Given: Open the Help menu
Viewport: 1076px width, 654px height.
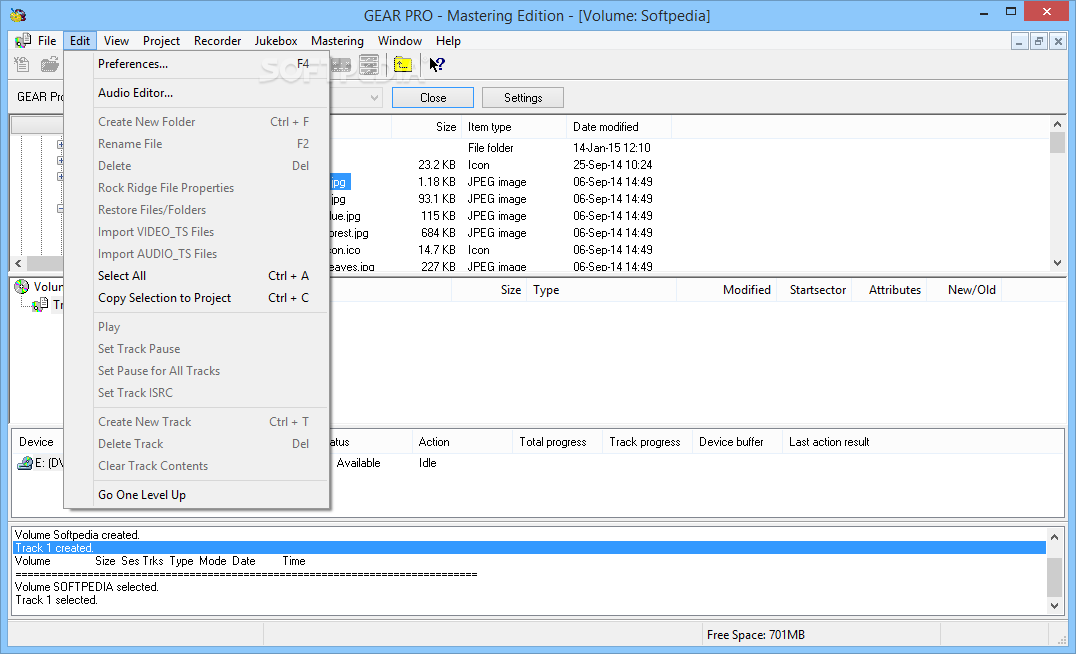Looking at the screenshot, I should [448, 40].
